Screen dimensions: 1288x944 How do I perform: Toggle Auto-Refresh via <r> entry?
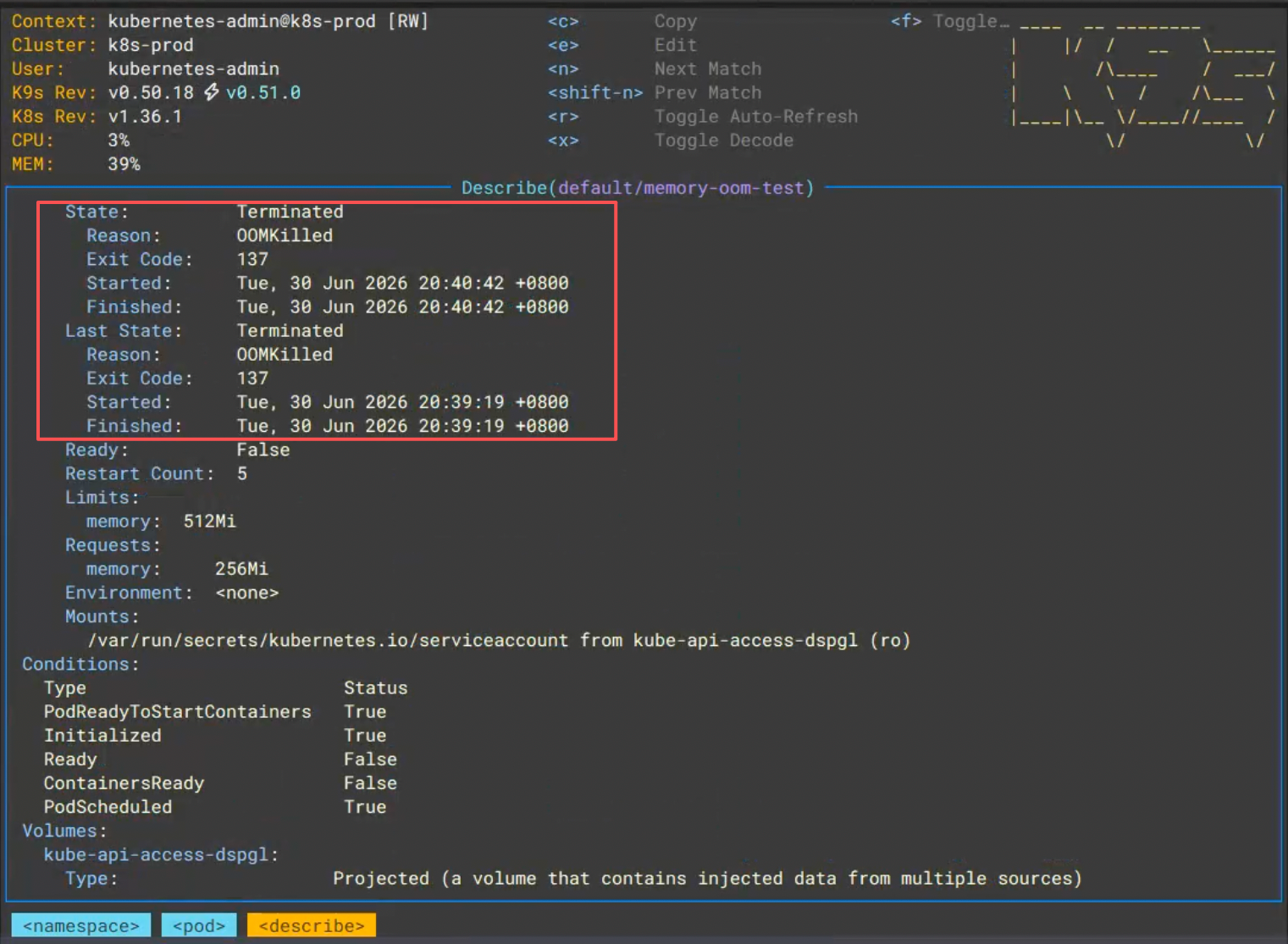tap(703, 116)
